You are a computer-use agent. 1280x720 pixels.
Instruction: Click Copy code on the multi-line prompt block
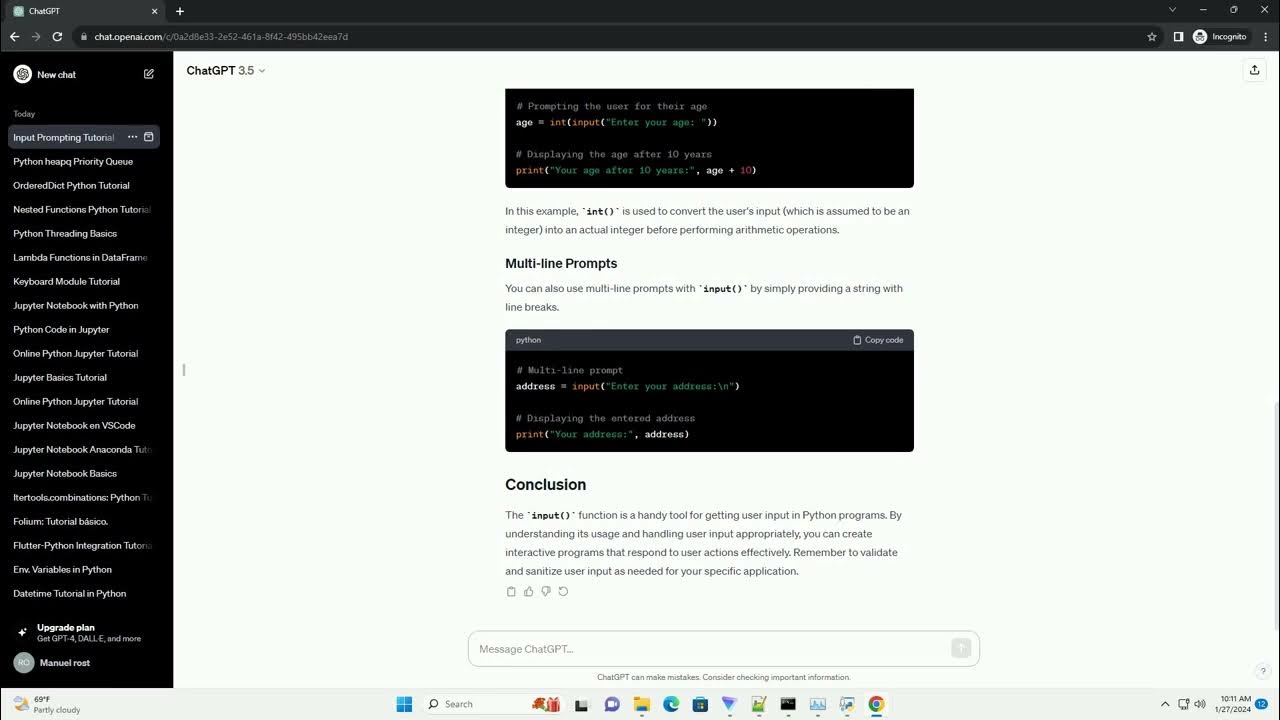pyautogui.click(x=878, y=340)
